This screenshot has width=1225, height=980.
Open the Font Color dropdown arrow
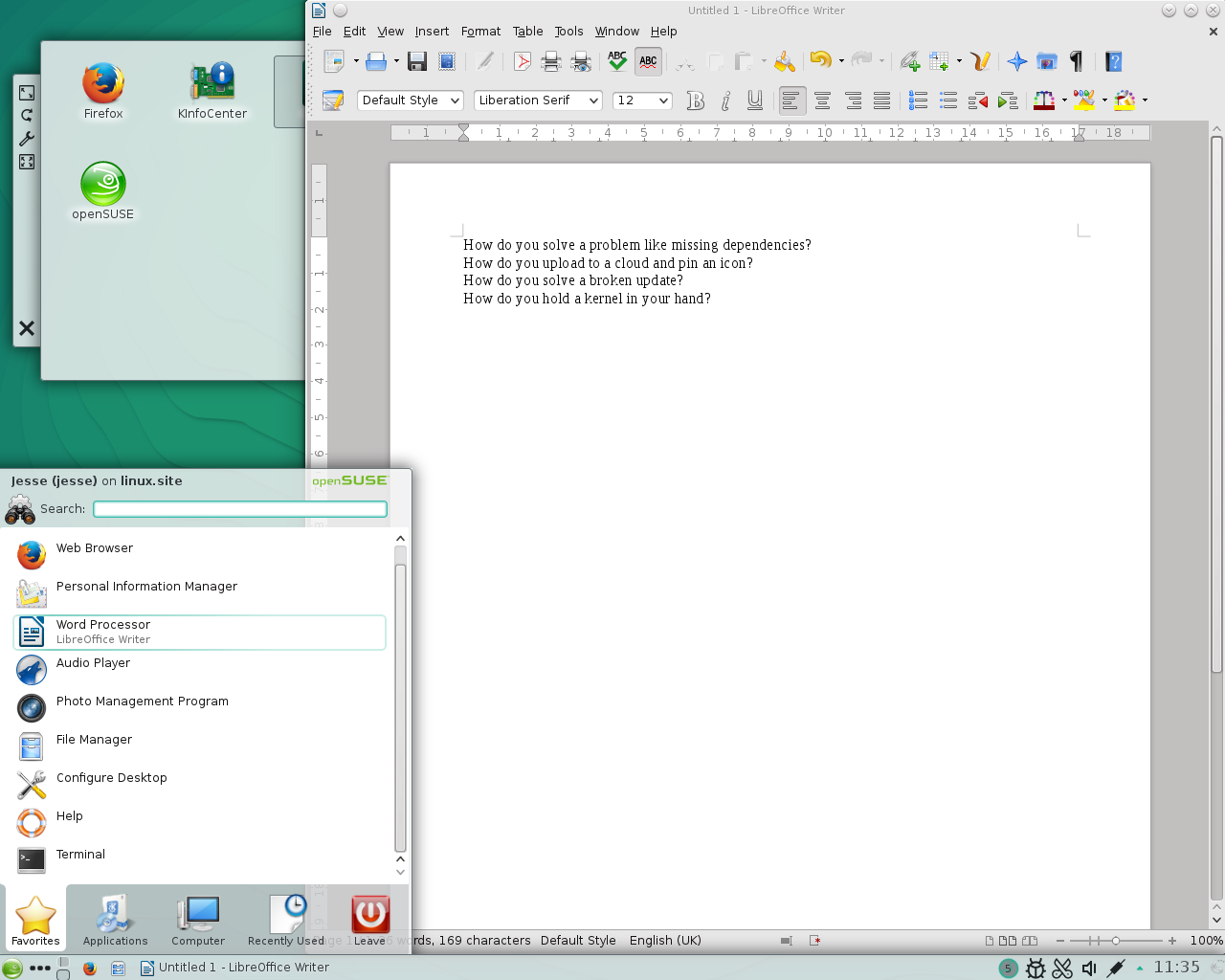[1064, 100]
